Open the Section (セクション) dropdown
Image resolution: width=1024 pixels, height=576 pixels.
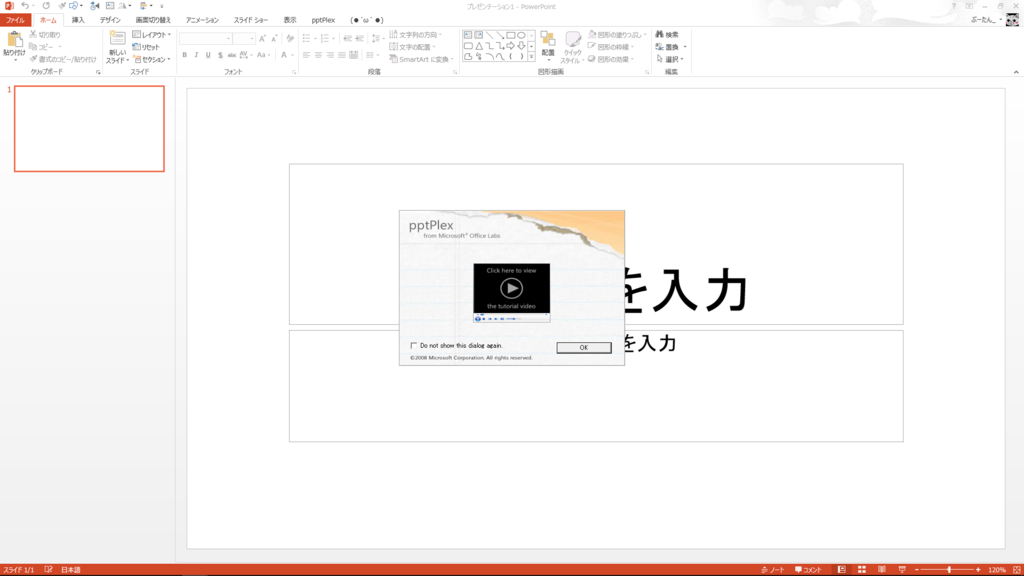tap(152, 59)
